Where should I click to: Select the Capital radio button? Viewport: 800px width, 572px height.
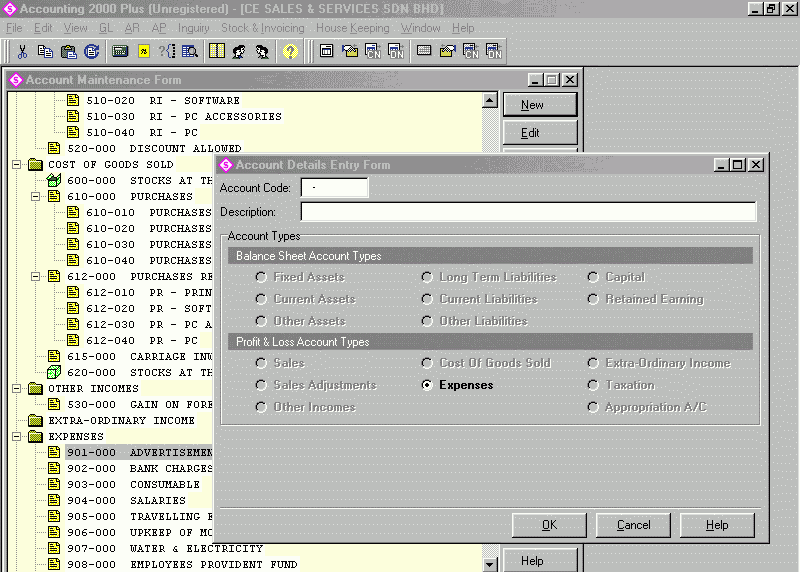click(593, 277)
